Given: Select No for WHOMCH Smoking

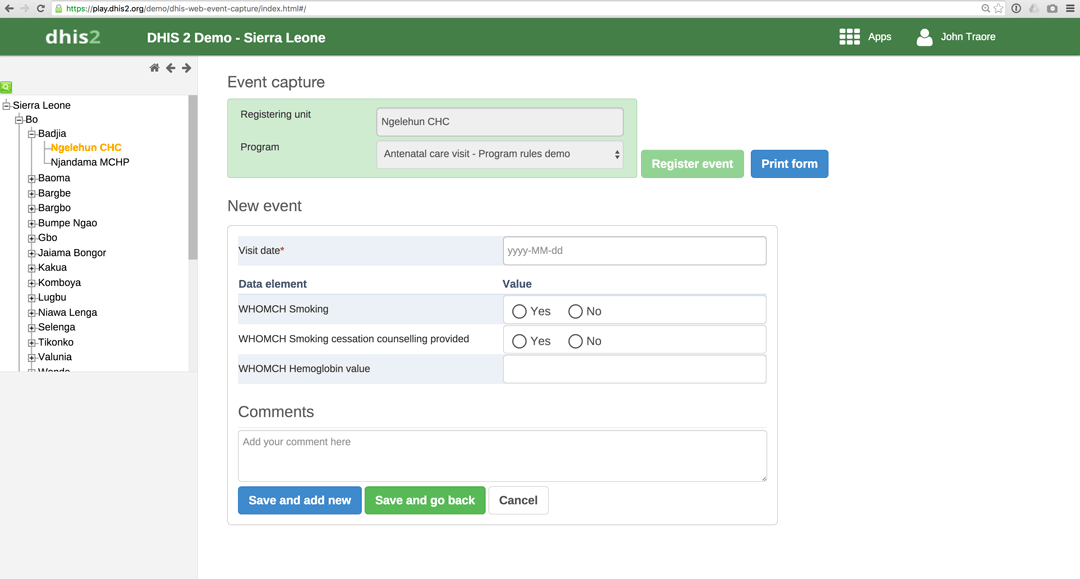Looking at the screenshot, I should (575, 311).
